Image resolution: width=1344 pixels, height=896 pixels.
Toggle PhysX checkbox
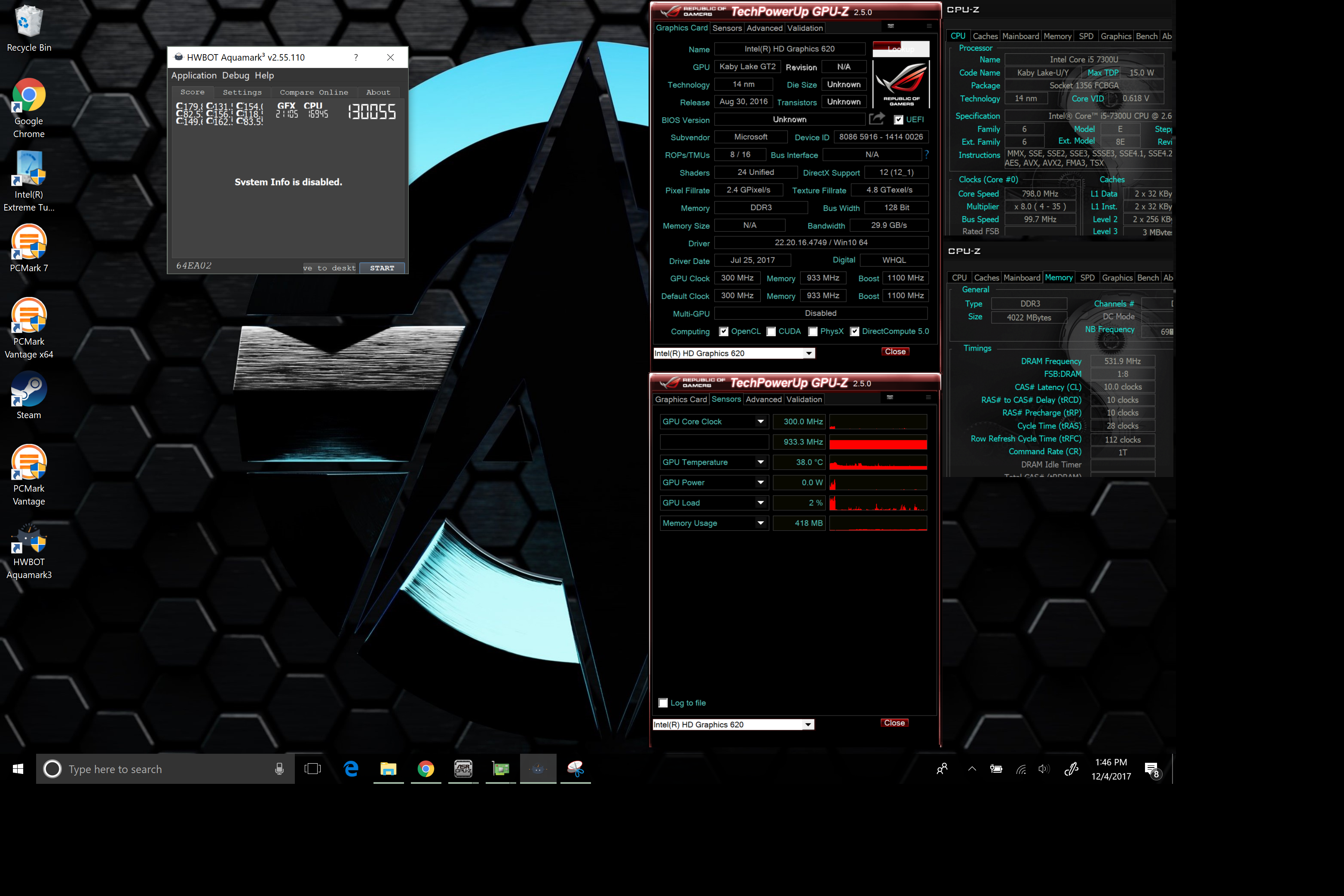point(813,332)
